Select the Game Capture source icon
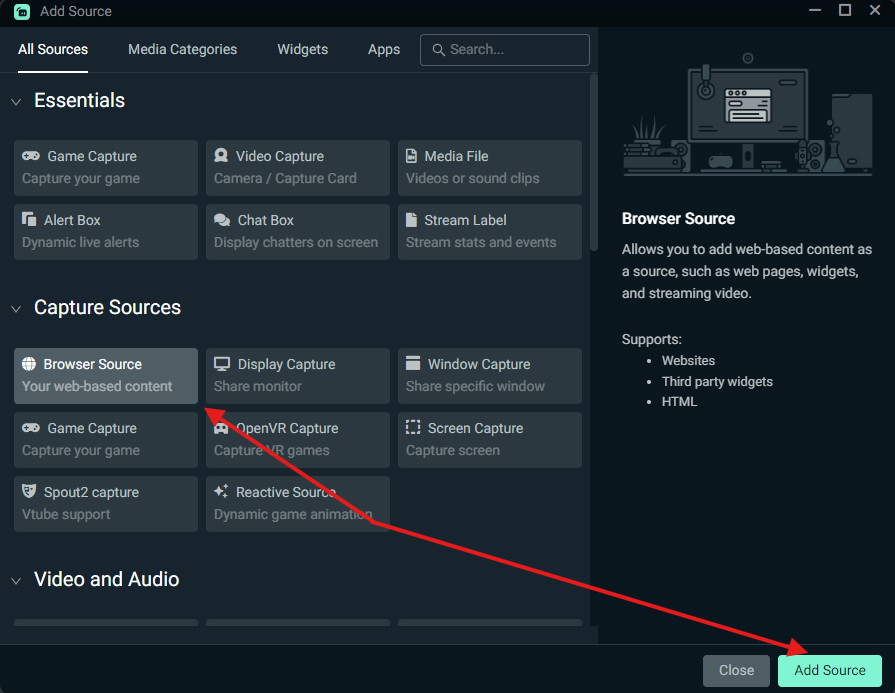The height and width of the screenshot is (693, 895). [x=29, y=156]
